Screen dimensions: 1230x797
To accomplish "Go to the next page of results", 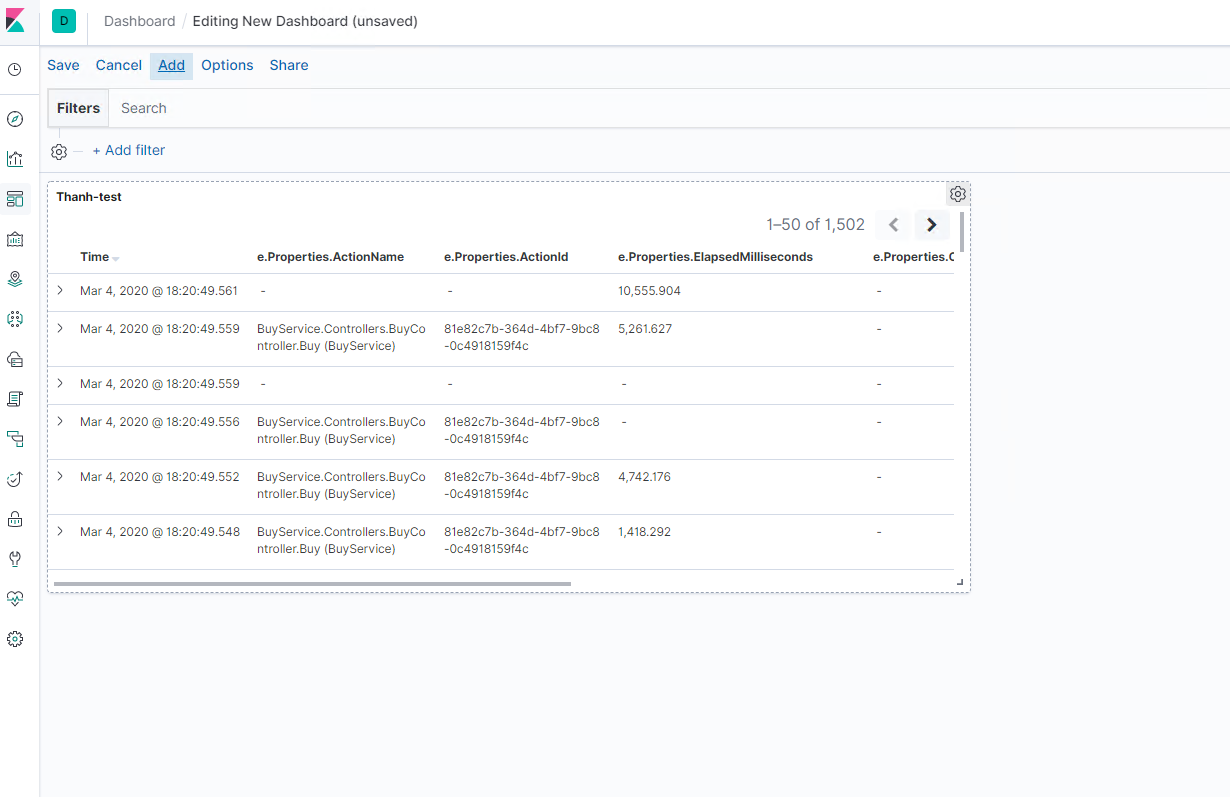I will pyautogui.click(x=931, y=224).
